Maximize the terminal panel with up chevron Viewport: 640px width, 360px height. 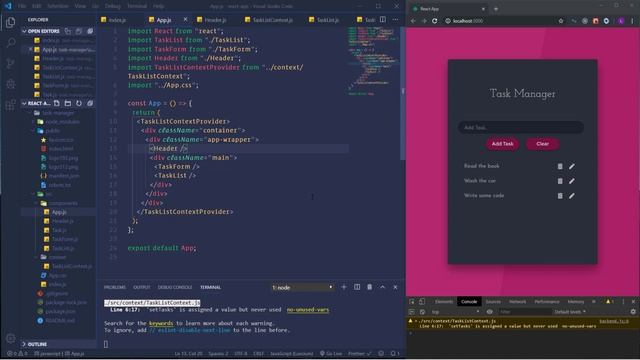click(x=382, y=287)
